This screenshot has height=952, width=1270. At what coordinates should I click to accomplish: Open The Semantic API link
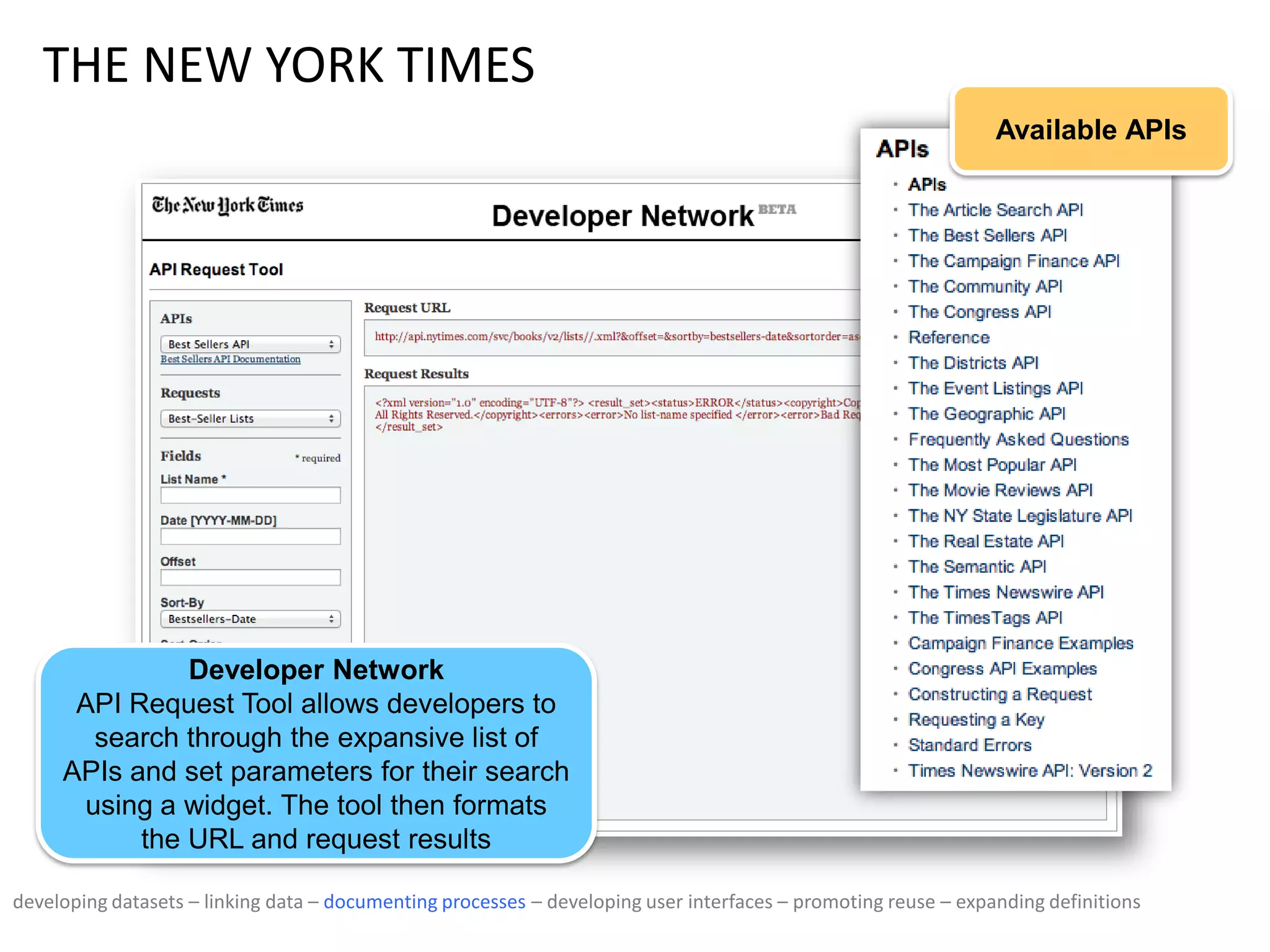pyautogui.click(x=977, y=566)
